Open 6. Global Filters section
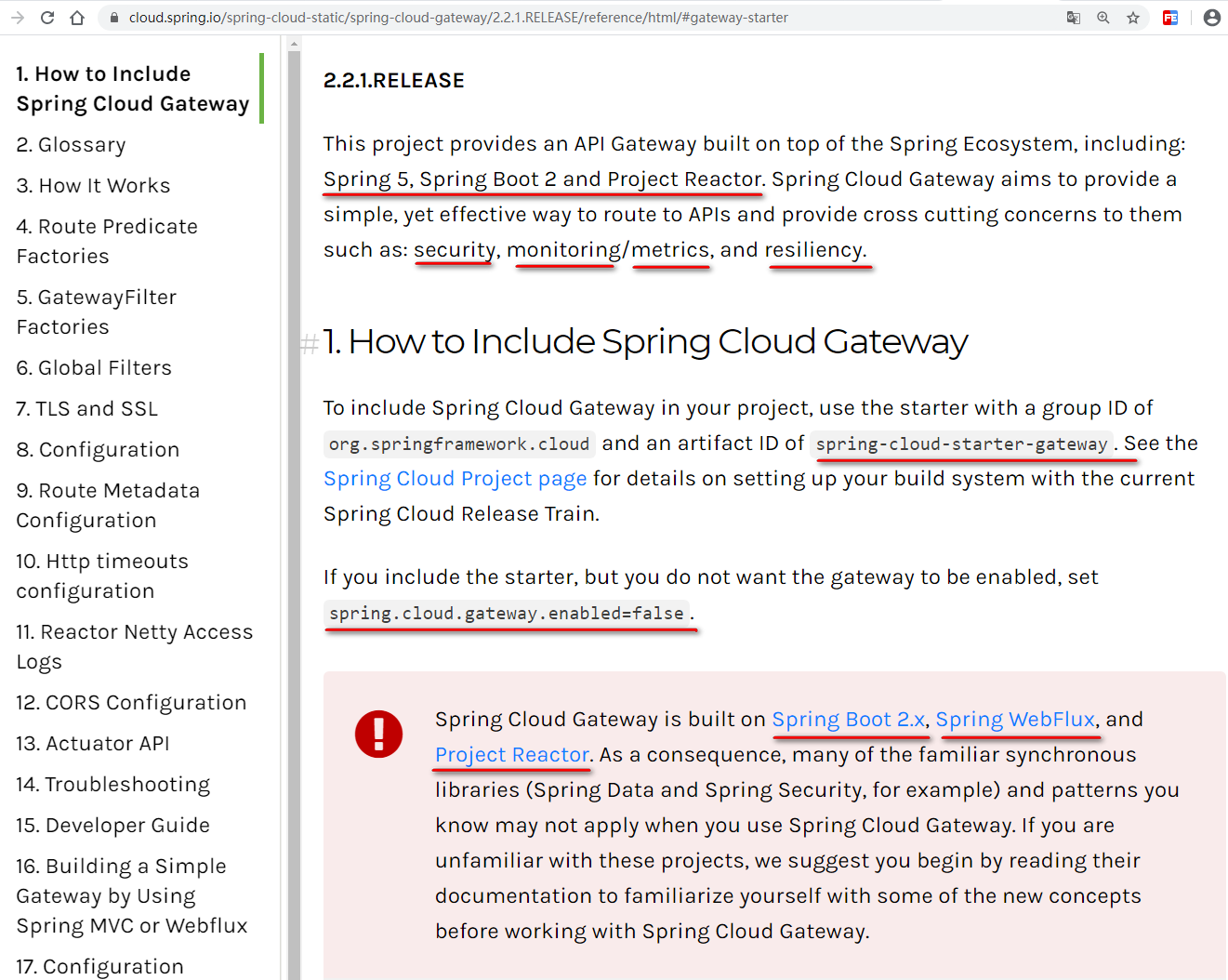Viewport: 1228px width, 980px height. point(94,368)
